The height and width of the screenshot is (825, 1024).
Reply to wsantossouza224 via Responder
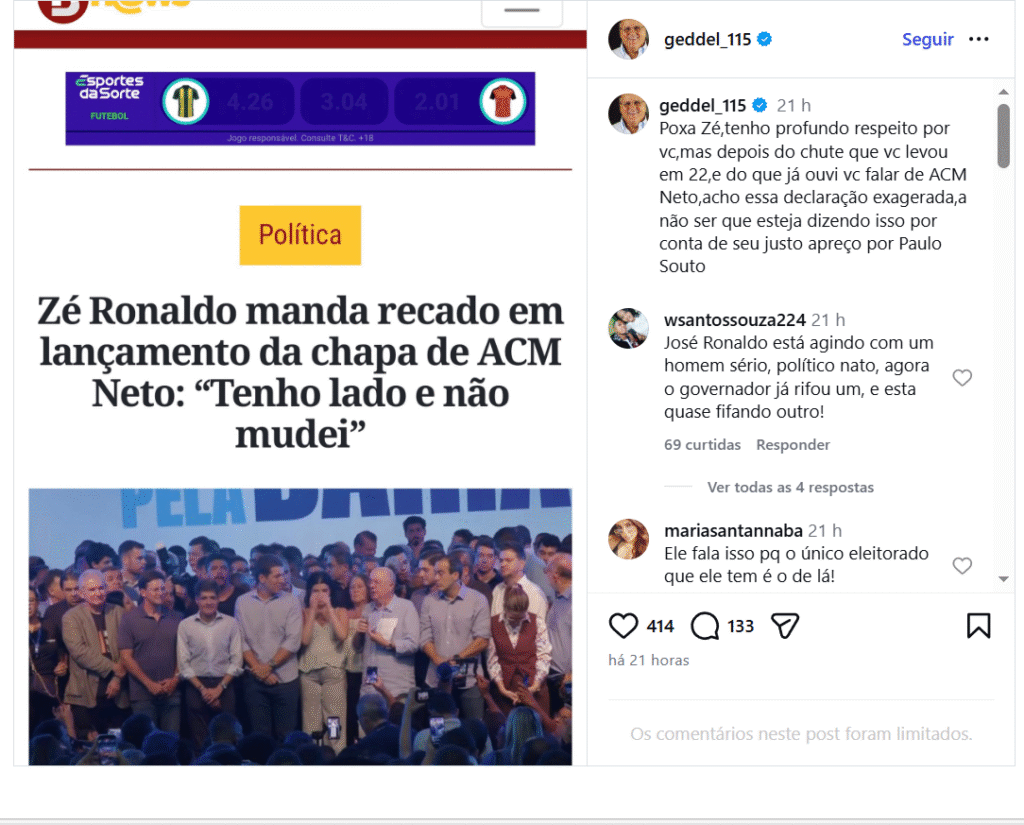point(793,445)
